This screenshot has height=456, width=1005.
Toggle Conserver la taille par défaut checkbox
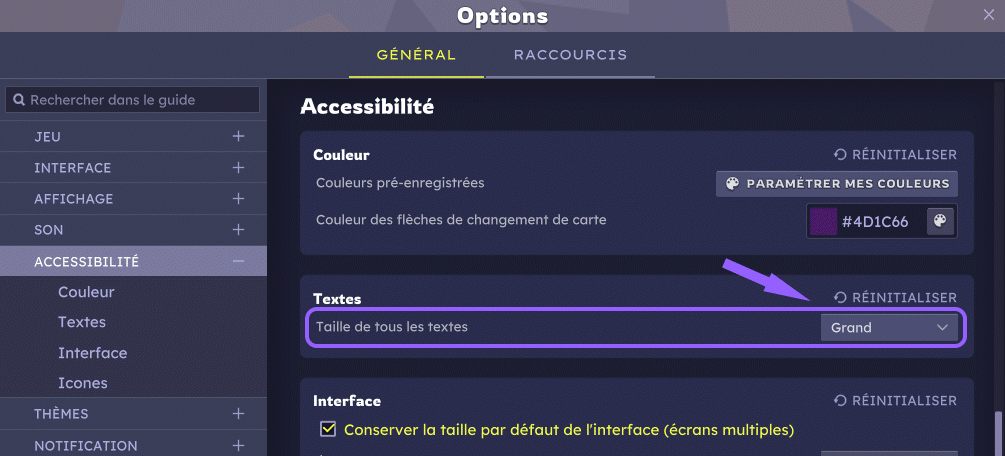(x=327, y=430)
